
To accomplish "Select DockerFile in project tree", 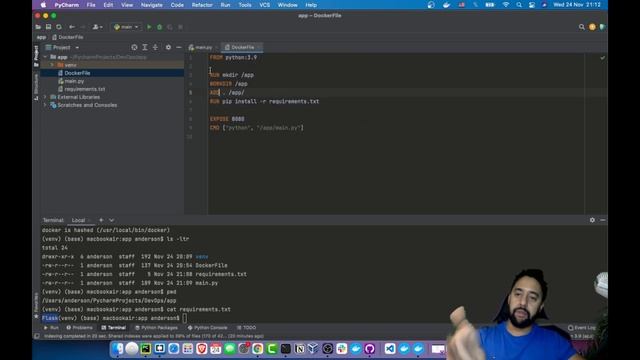I will [77, 73].
